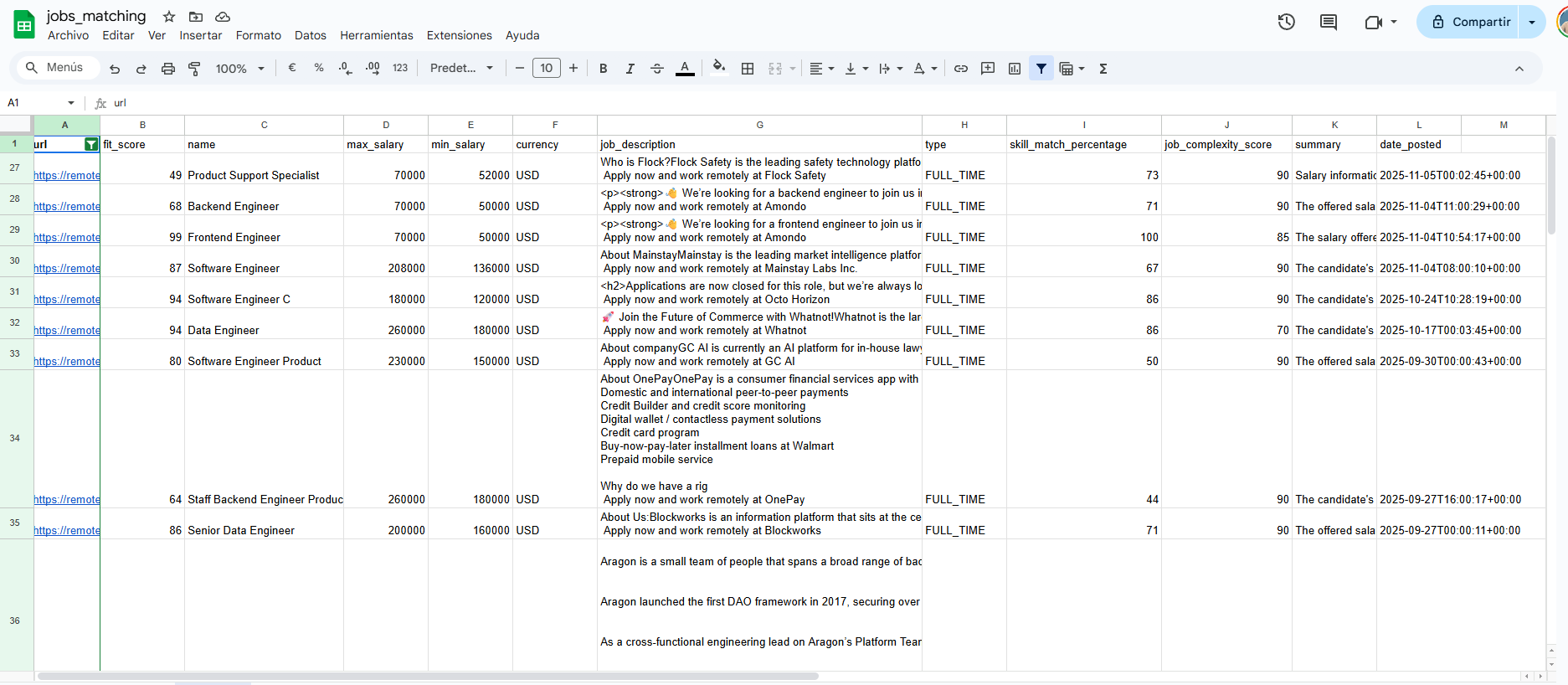The height and width of the screenshot is (685, 1568).
Task: Toggle the filter button in toolbar
Action: click(1041, 69)
